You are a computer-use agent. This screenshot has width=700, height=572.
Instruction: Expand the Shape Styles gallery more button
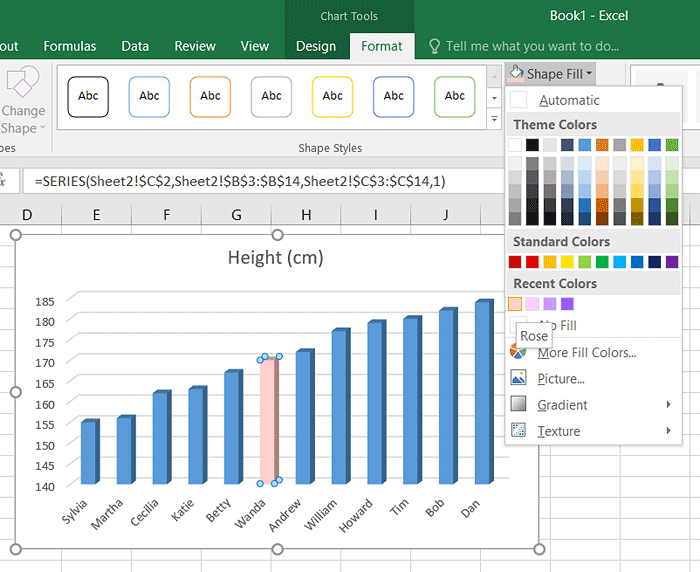point(493,119)
